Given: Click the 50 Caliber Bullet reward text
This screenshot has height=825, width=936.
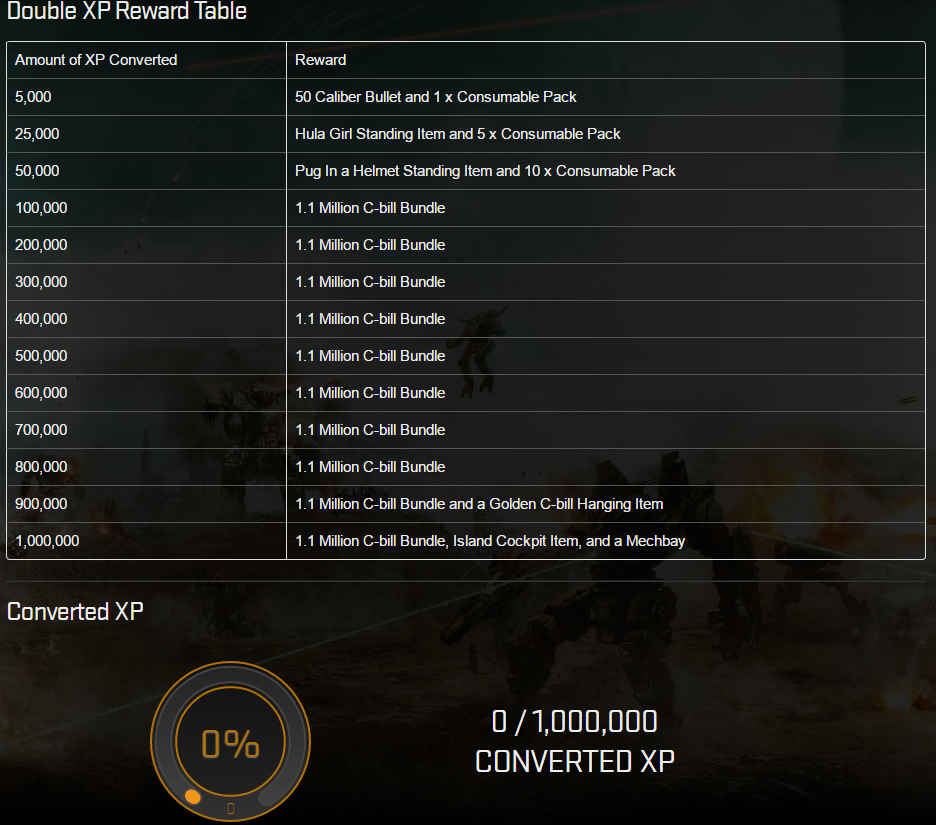Looking at the screenshot, I should click(435, 97).
